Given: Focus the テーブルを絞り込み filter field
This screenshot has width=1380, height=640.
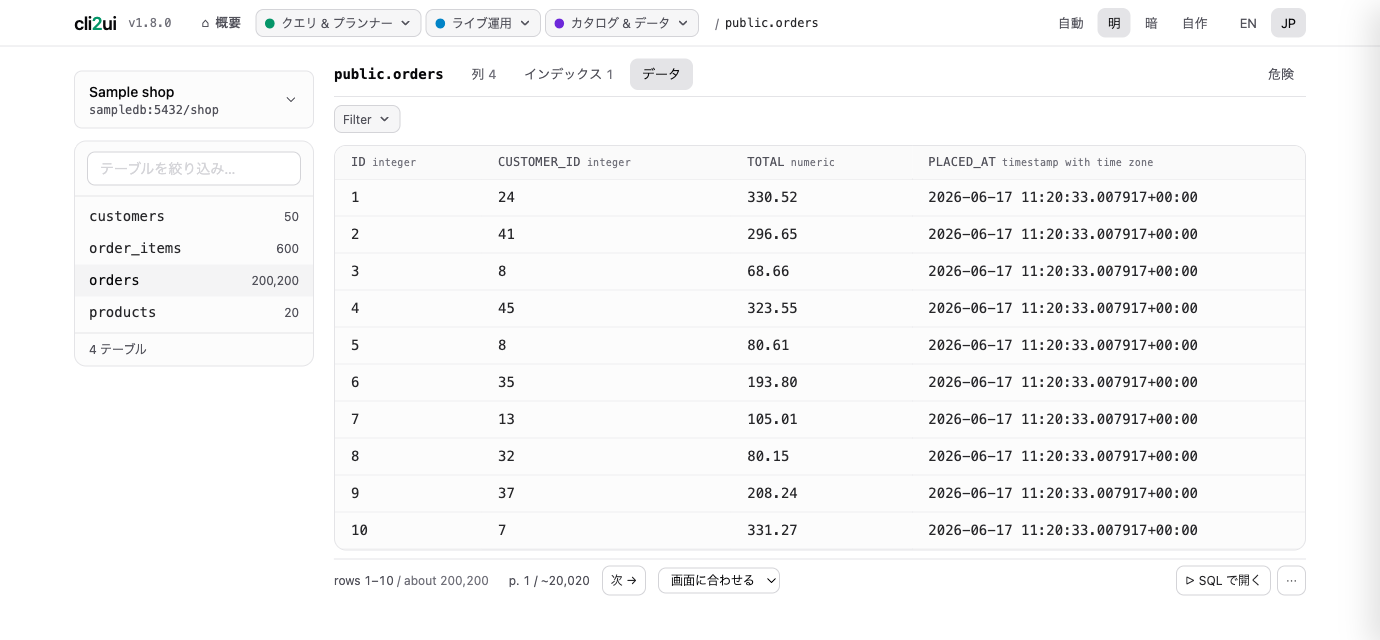Looking at the screenshot, I should (x=194, y=168).
